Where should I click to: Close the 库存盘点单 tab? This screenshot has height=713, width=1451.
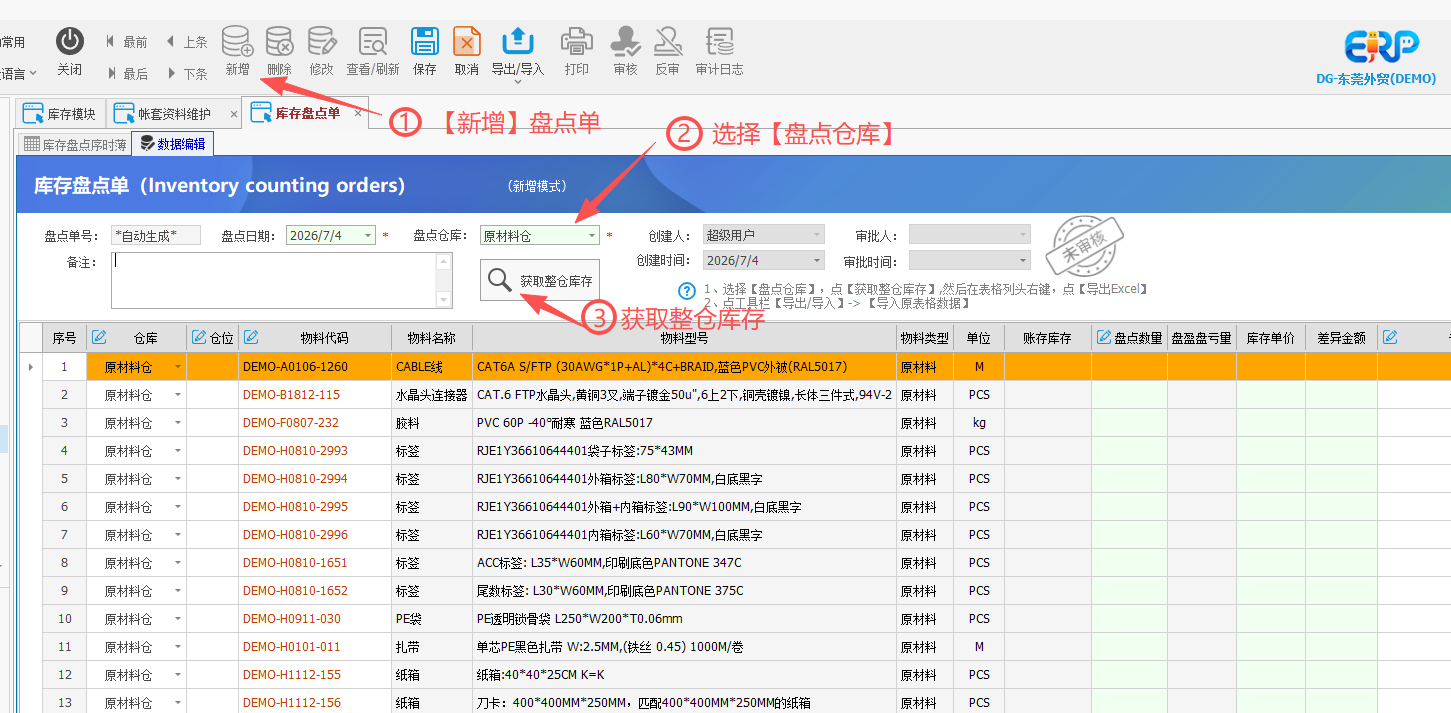pyautogui.click(x=358, y=113)
